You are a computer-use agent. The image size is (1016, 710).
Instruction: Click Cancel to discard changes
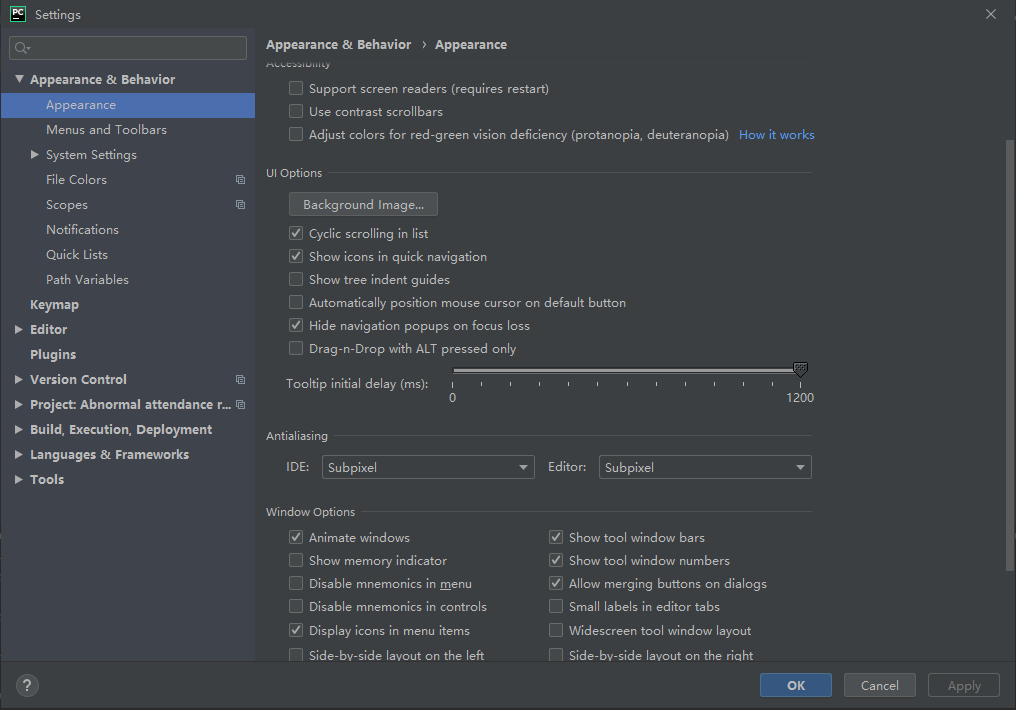click(x=879, y=685)
